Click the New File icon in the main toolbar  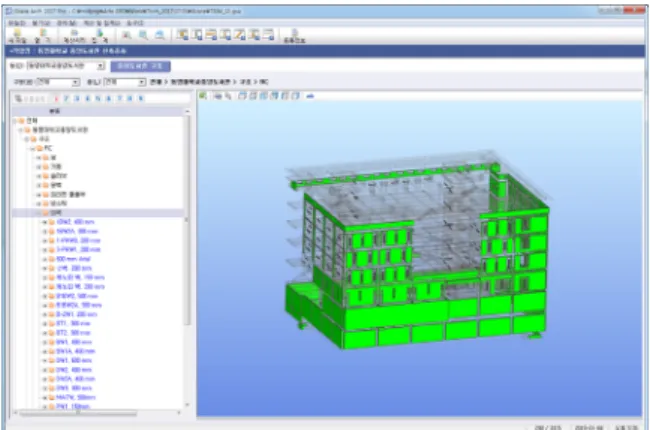17,36
